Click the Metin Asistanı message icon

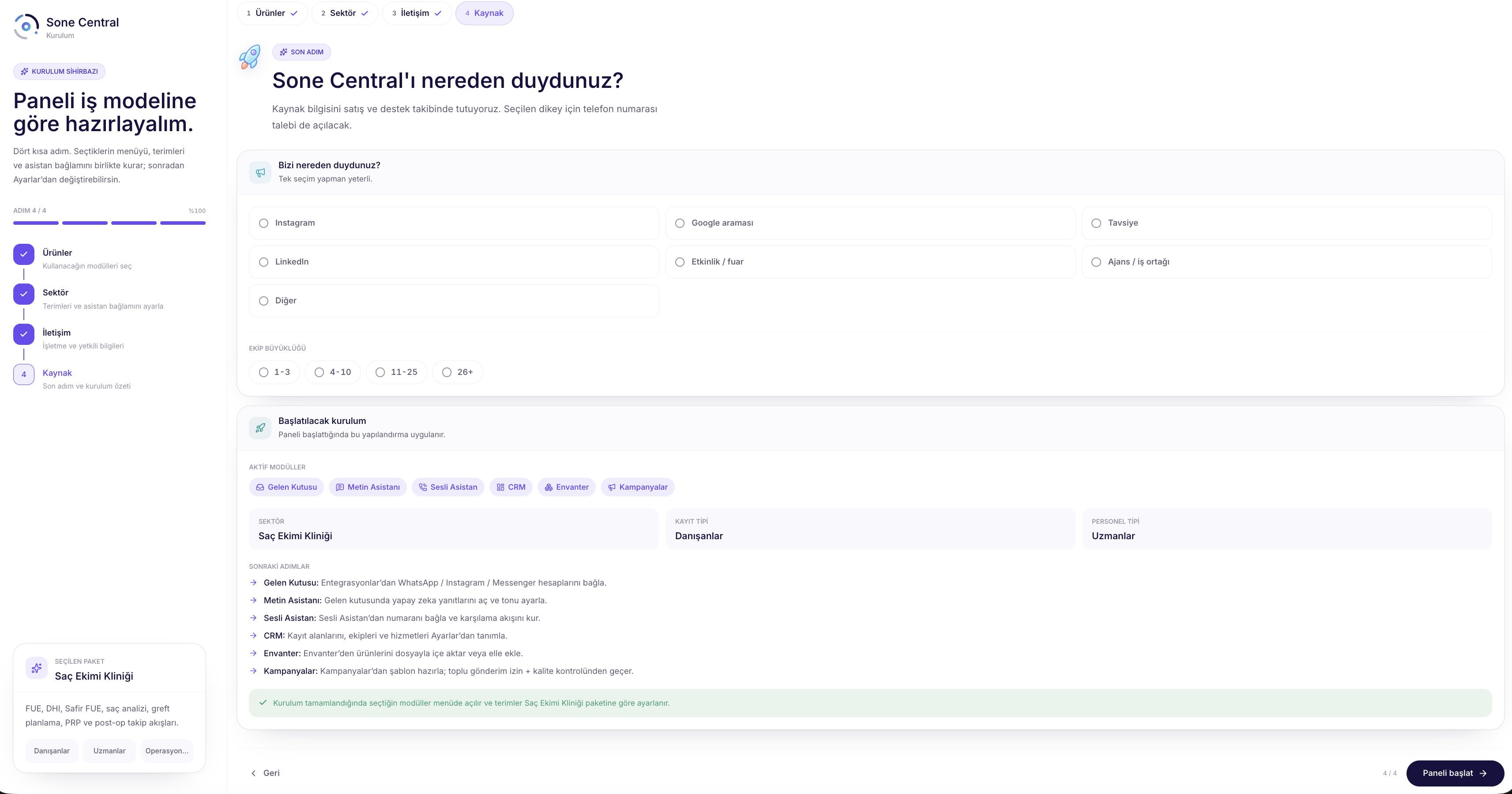click(339, 488)
